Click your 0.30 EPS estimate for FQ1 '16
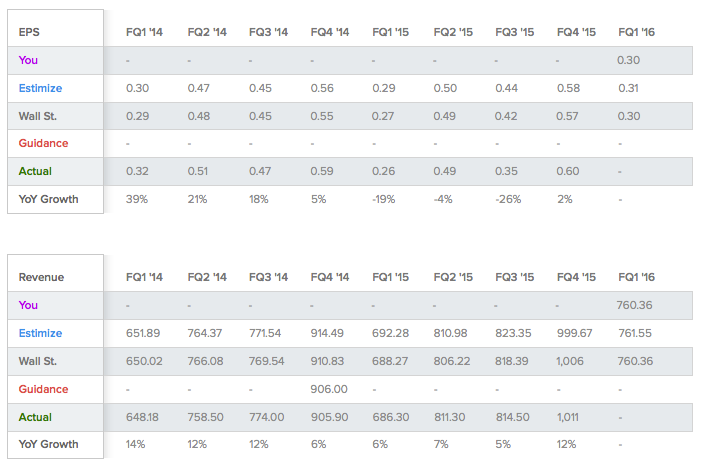Image resolution: width=716 pixels, height=469 pixels. pos(628,60)
